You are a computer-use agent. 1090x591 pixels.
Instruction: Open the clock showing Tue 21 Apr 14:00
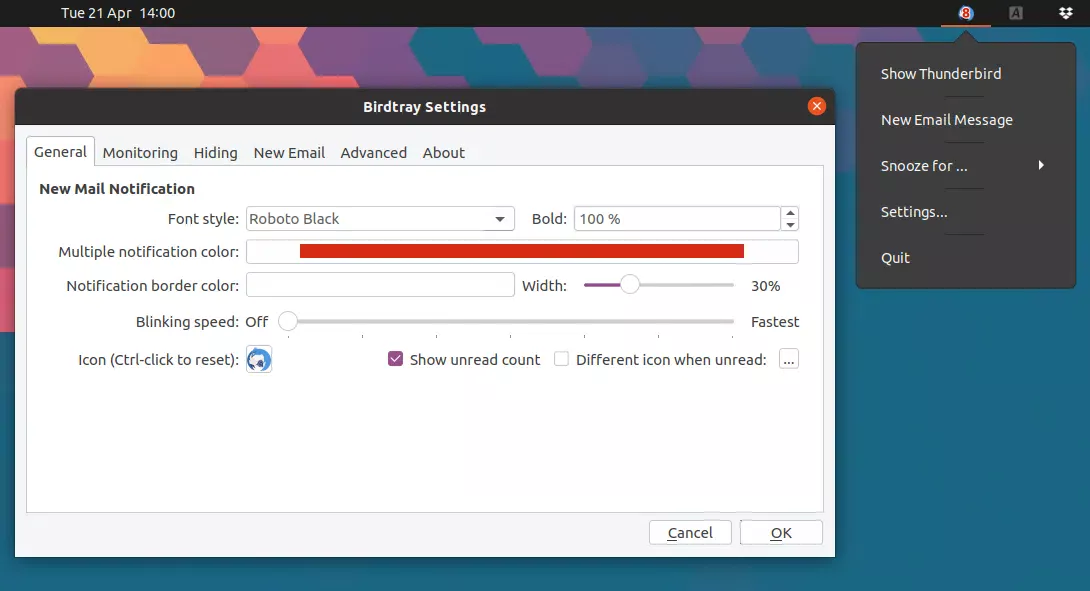pos(118,13)
